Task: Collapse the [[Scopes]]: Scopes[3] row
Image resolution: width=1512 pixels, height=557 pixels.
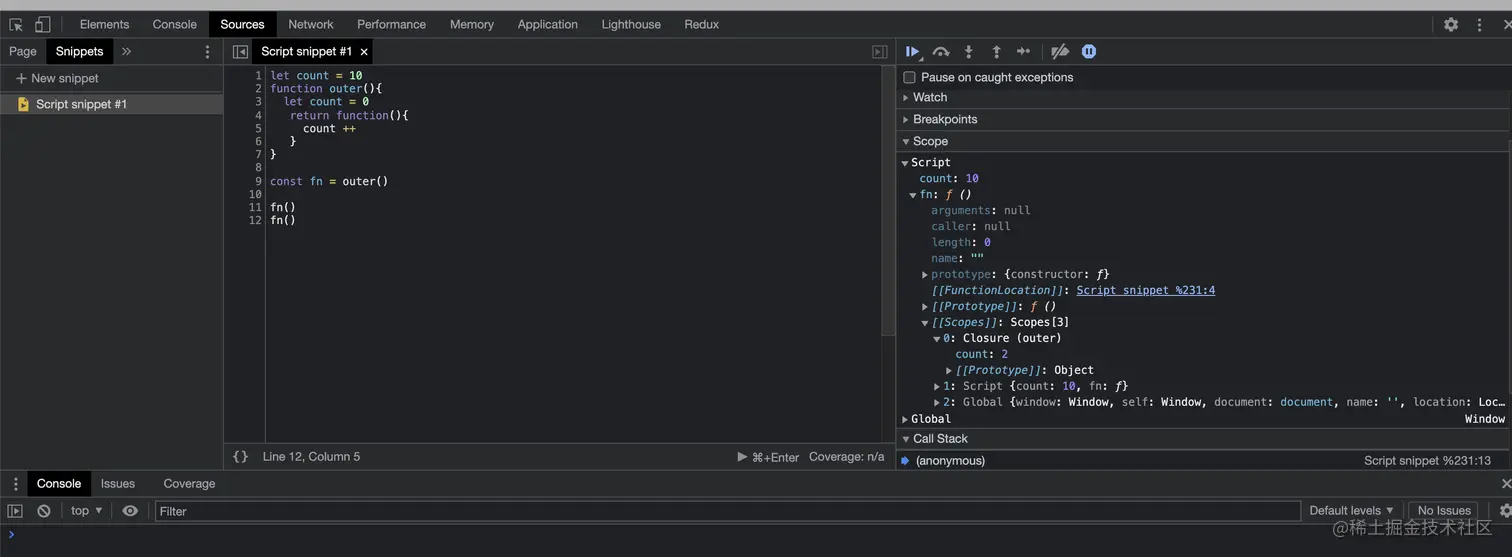Action: pos(925,323)
